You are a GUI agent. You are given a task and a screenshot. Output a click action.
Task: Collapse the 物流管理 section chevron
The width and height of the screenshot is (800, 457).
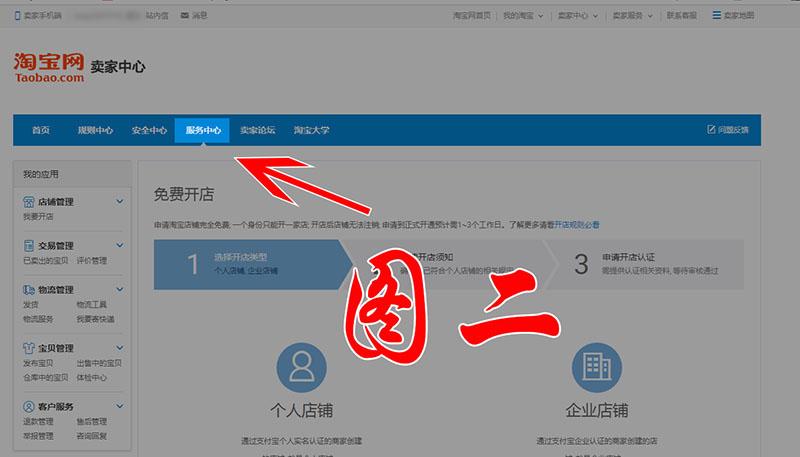(120, 290)
